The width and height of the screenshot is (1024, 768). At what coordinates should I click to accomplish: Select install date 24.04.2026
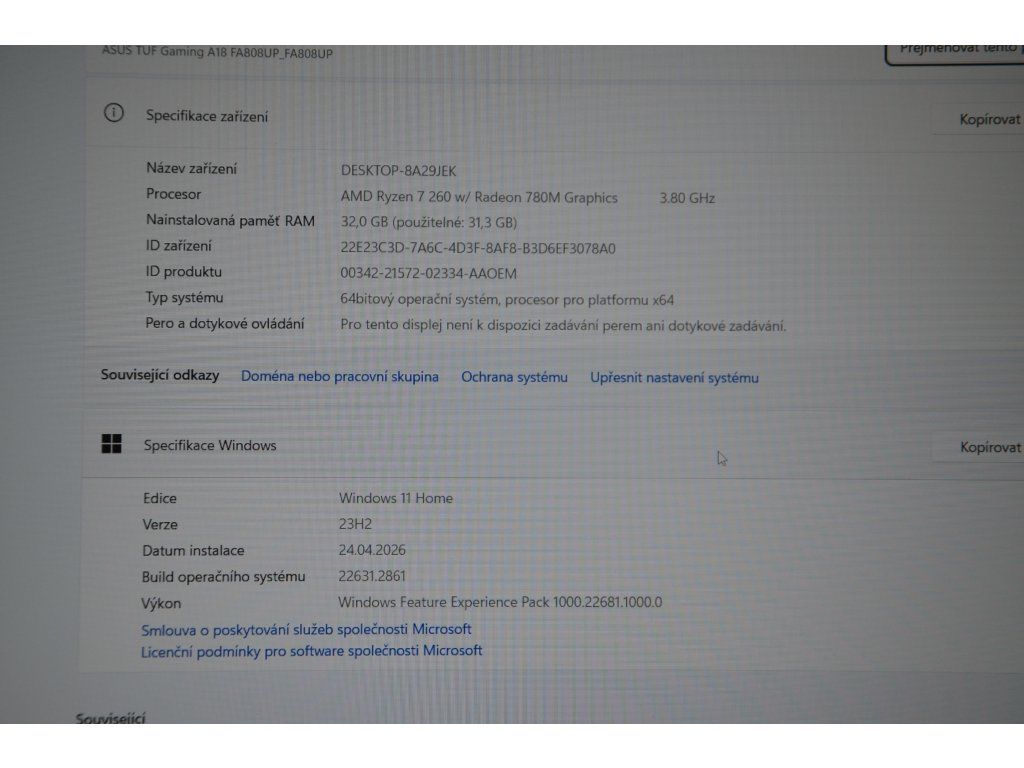pyautogui.click(x=372, y=550)
